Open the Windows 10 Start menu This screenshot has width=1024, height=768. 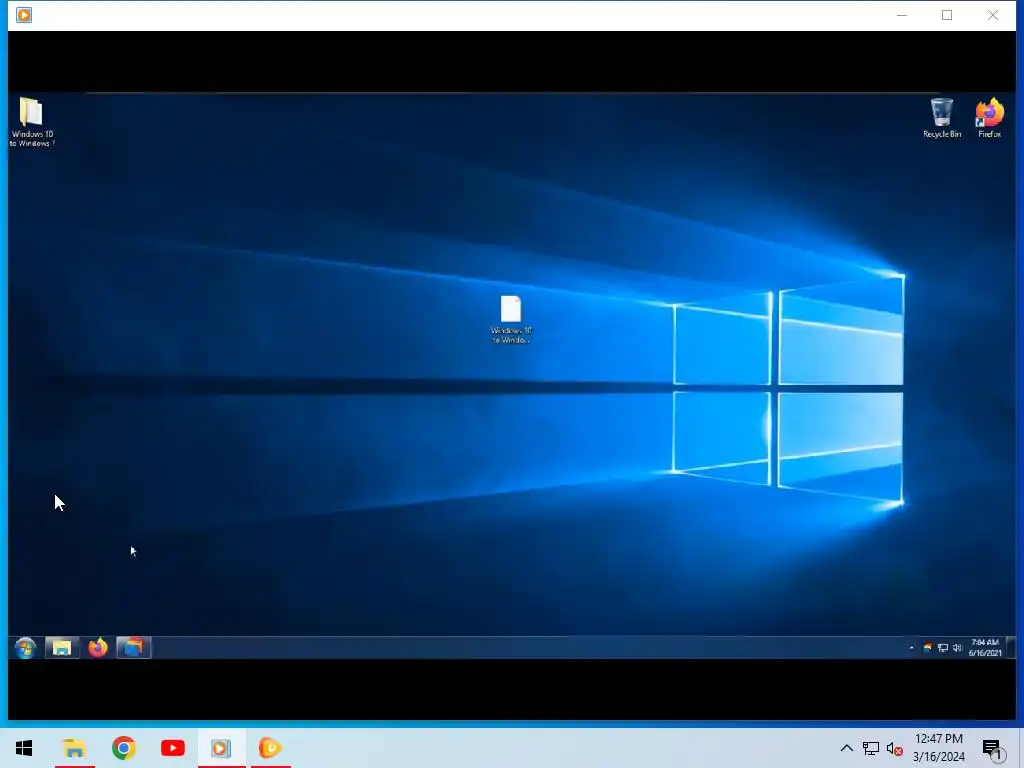[24, 748]
